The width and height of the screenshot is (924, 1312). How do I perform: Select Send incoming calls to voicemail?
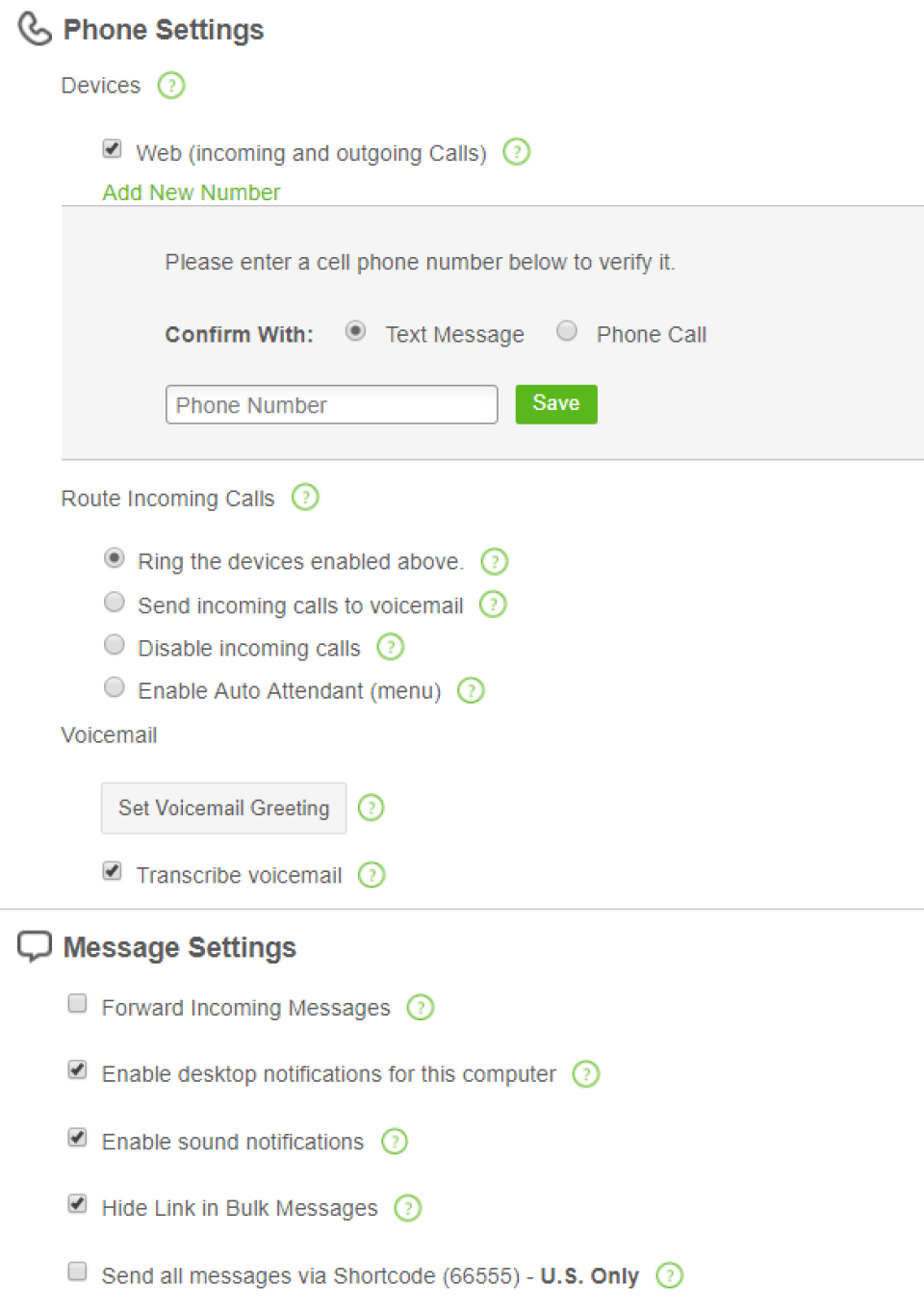coord(115,603)
